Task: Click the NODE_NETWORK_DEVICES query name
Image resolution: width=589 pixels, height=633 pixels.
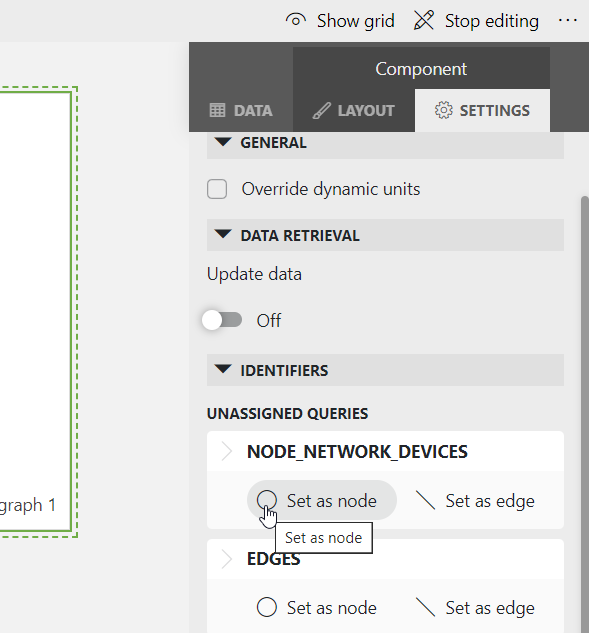Action: (357, 451)
